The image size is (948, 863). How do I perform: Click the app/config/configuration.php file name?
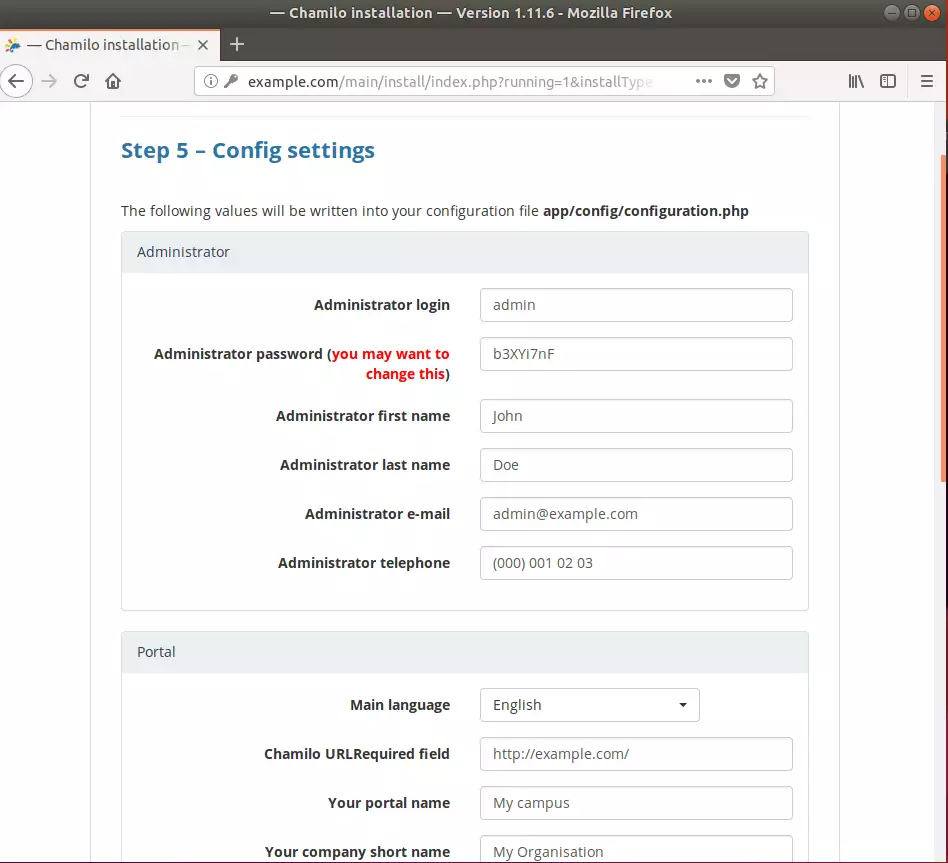[x=646, y=211]
